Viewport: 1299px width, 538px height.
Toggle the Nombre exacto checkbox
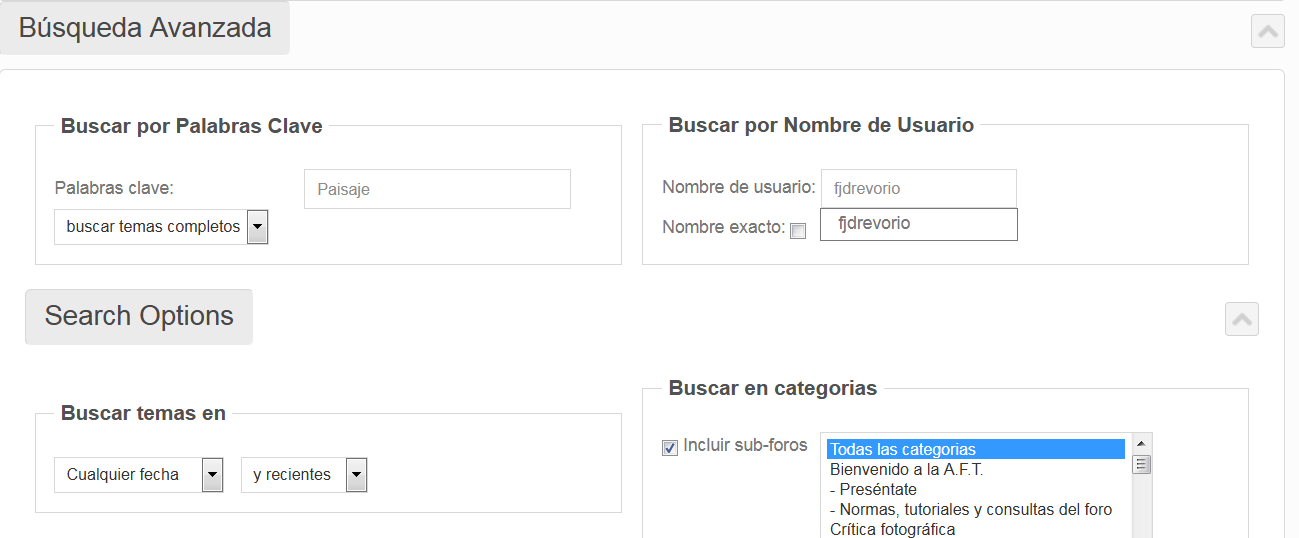[798, 231]
